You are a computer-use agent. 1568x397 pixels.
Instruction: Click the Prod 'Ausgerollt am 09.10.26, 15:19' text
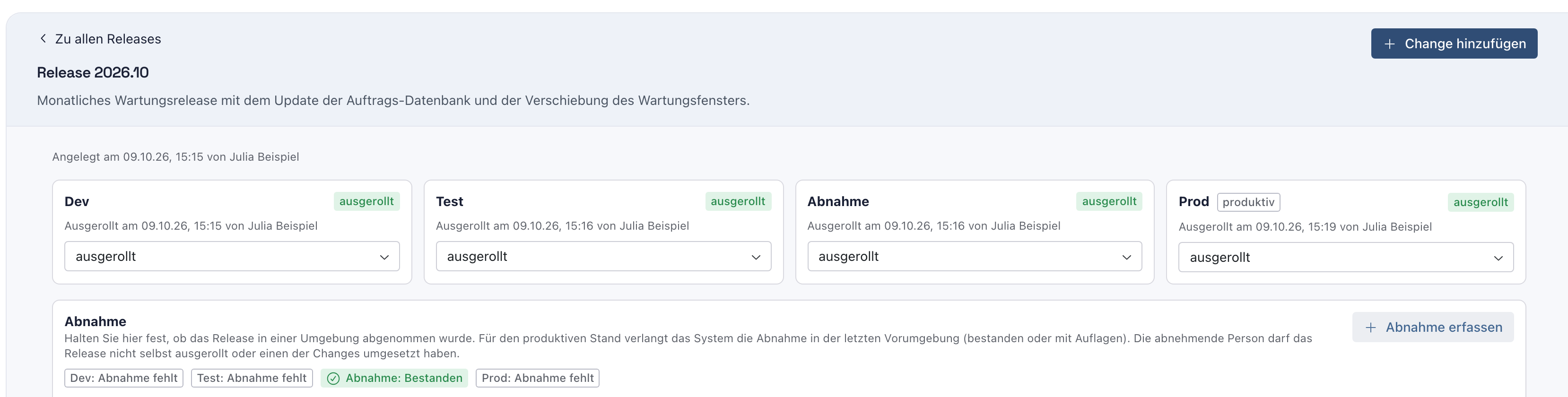1305,227
